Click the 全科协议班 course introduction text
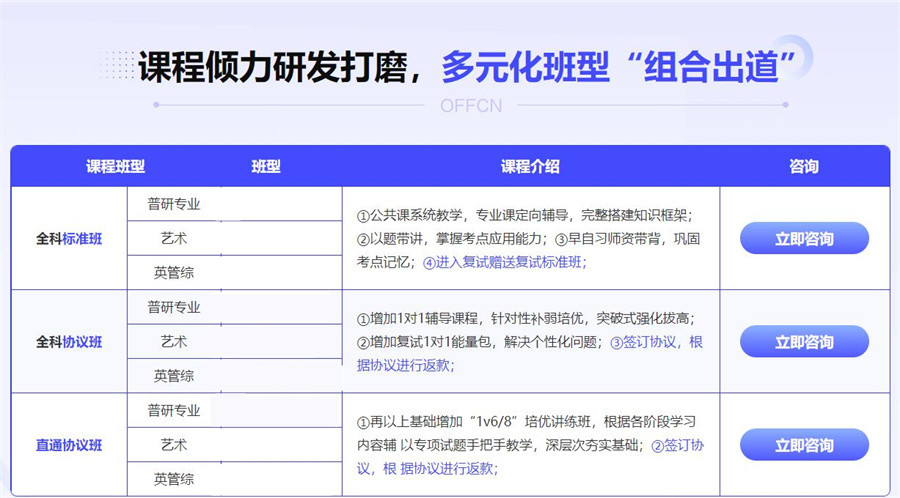The height and width of the screenshot is (498, 900). point(529,342)
